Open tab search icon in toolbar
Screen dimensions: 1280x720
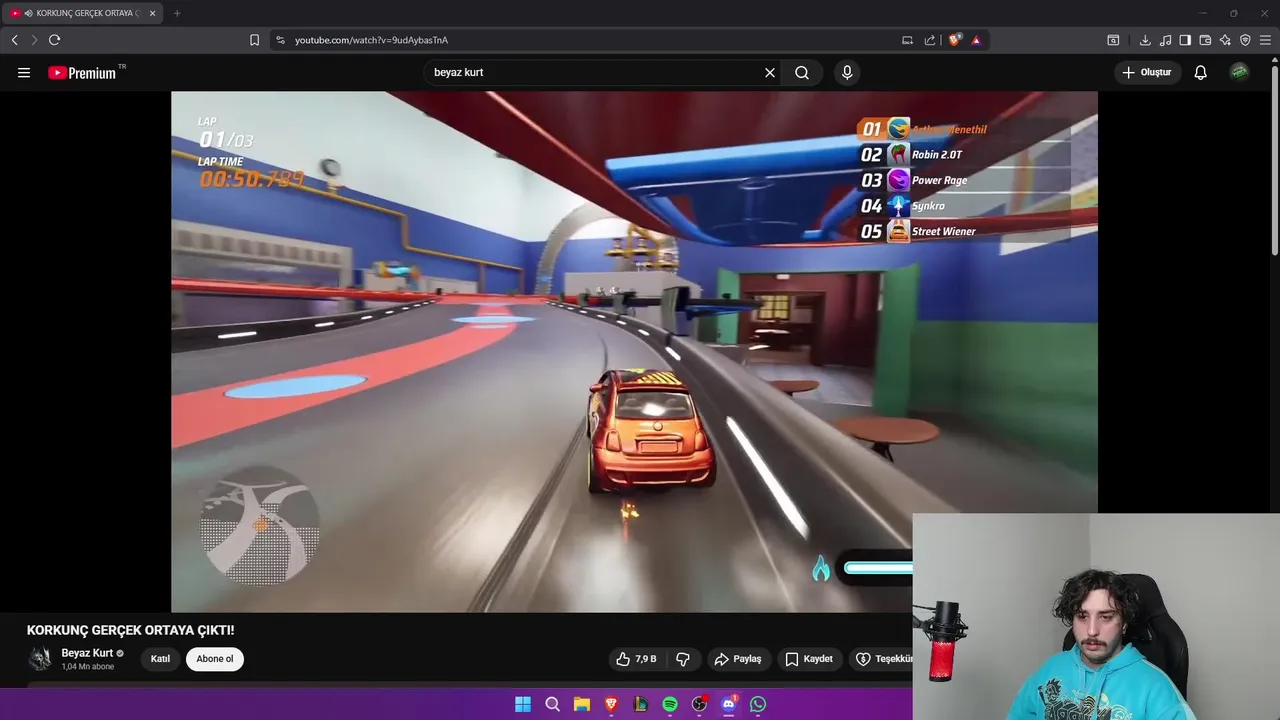click(1113, 40)
